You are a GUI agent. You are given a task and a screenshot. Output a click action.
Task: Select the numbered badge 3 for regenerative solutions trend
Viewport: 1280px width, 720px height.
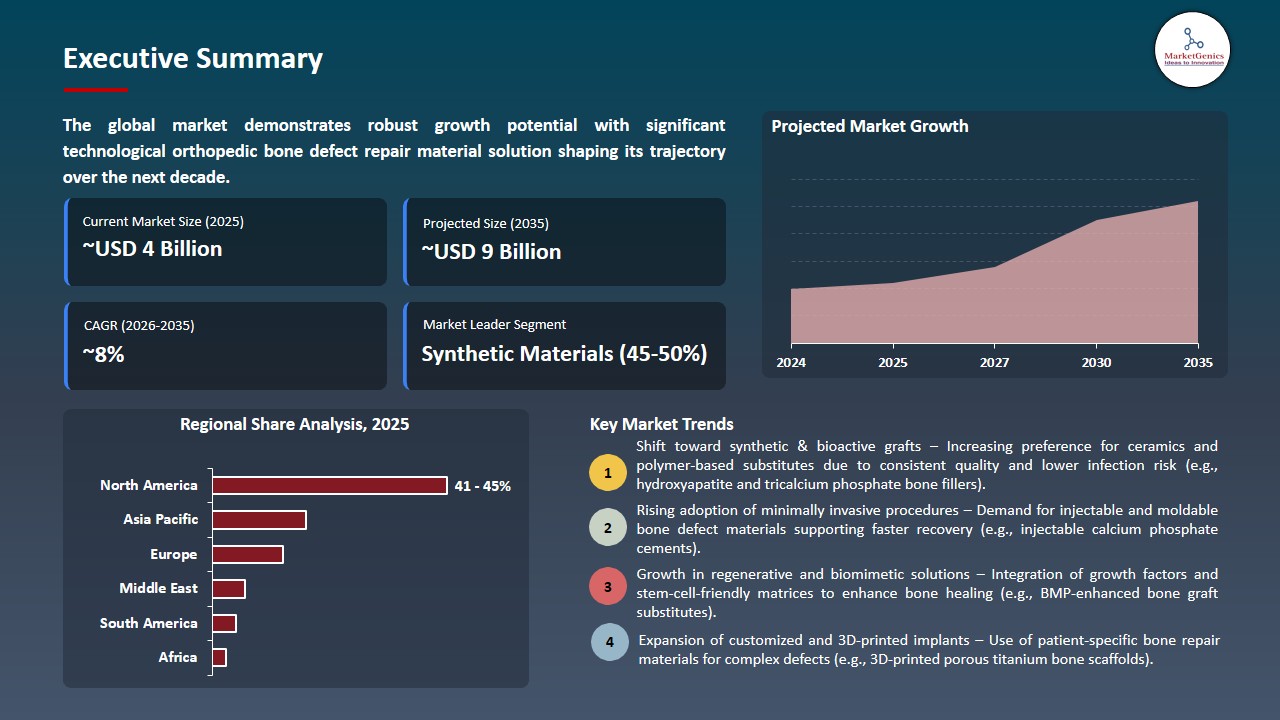click(x=608, y=585)
